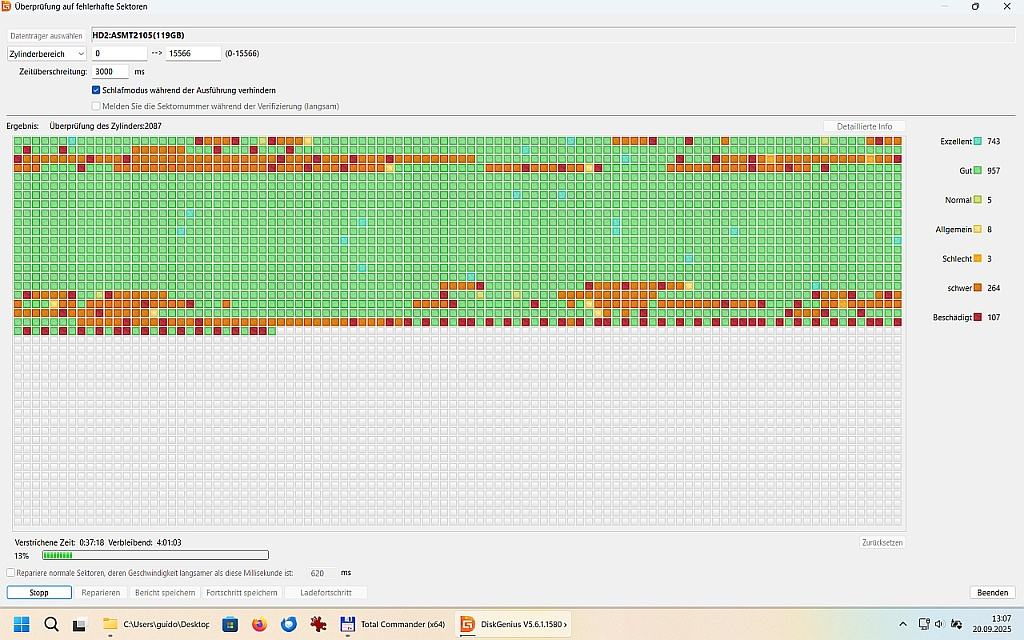Click the Ladefortschritt button
The image size is (1024, 640).
pyautogui.click(x=326, y=592)
